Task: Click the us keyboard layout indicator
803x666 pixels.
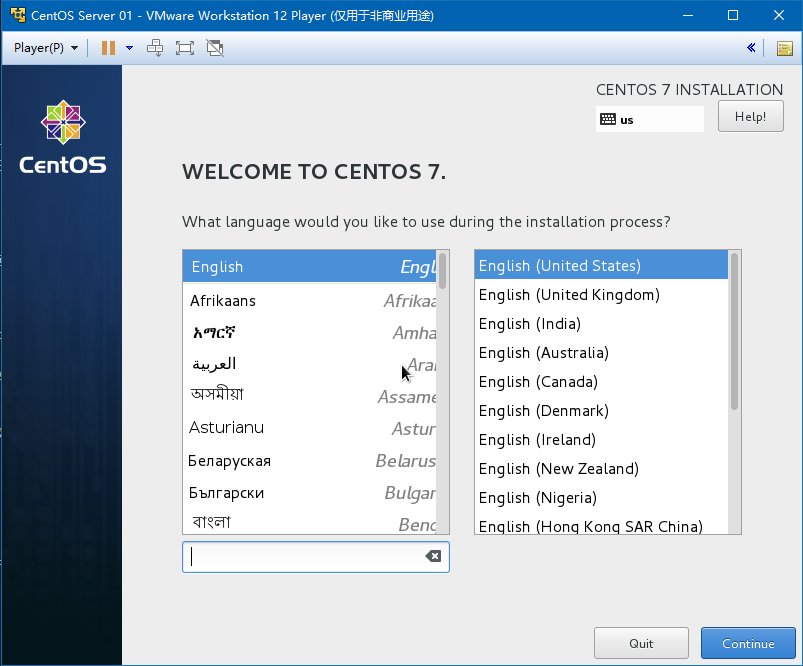Action: pyautogui.click(x=649, y=119)
